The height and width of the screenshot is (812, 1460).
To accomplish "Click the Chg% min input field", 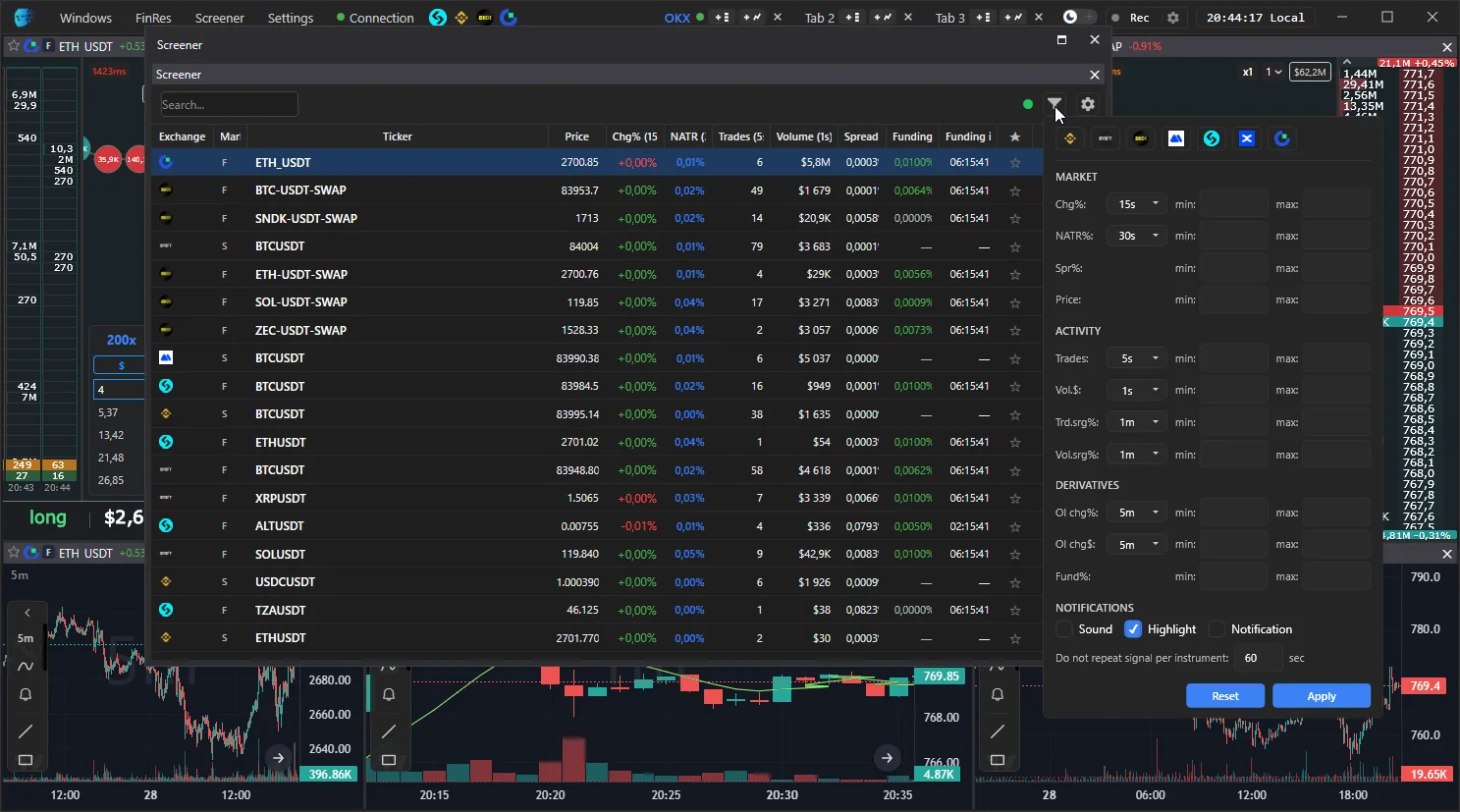I will 1233,204.
